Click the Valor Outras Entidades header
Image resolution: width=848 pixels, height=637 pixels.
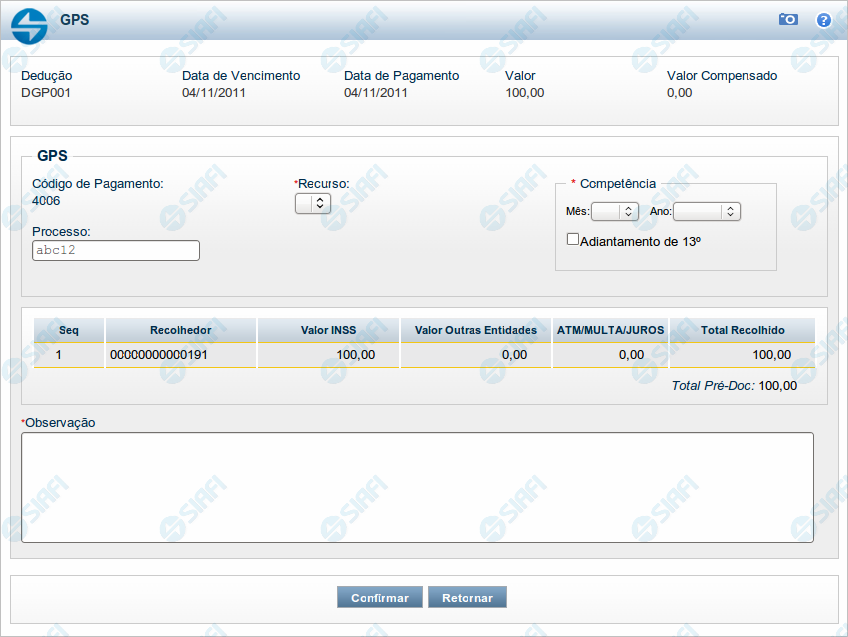click(476, 330)
